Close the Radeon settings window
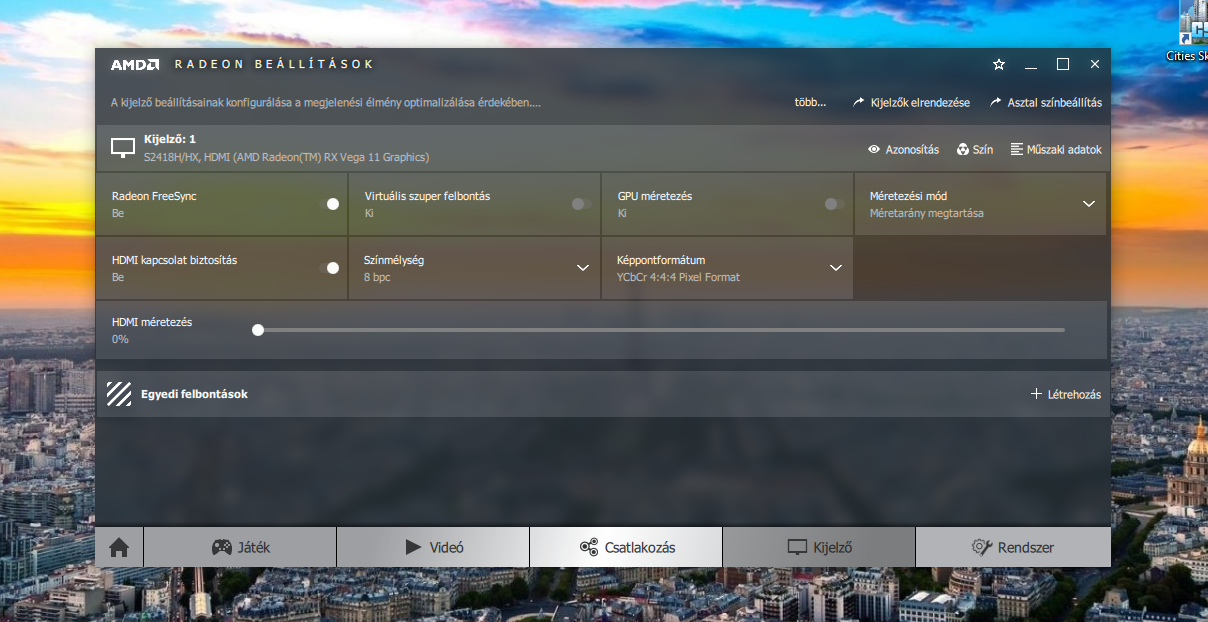 coord(1095,64)
